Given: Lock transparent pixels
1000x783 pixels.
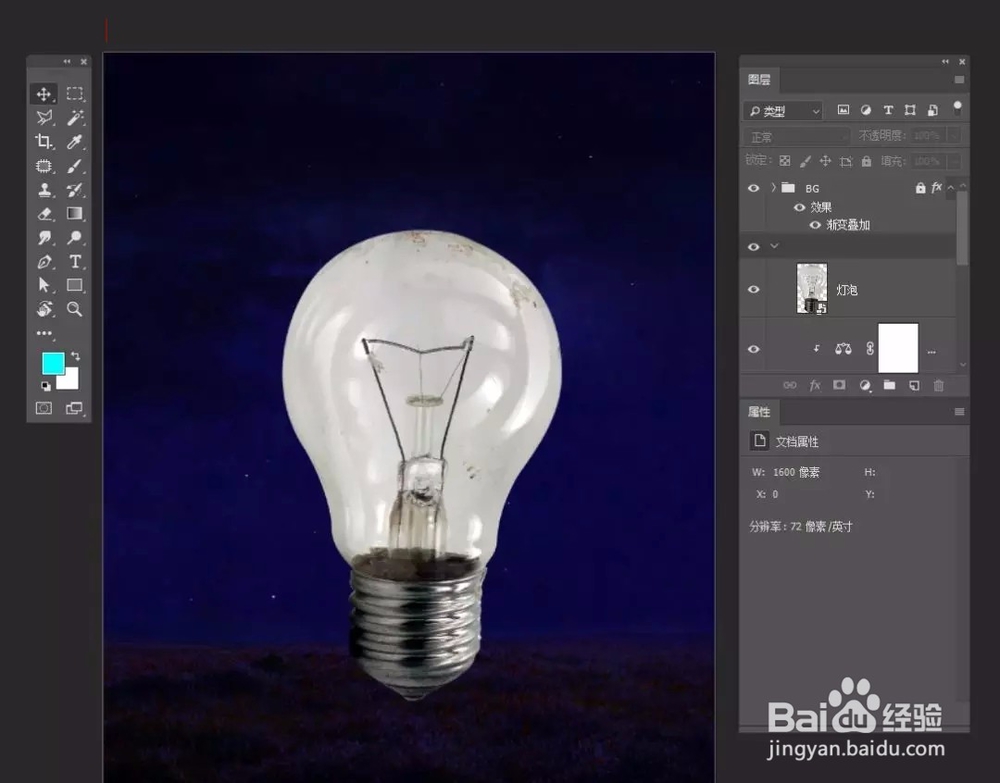Looking at the screenshot, I should point(785,161).
